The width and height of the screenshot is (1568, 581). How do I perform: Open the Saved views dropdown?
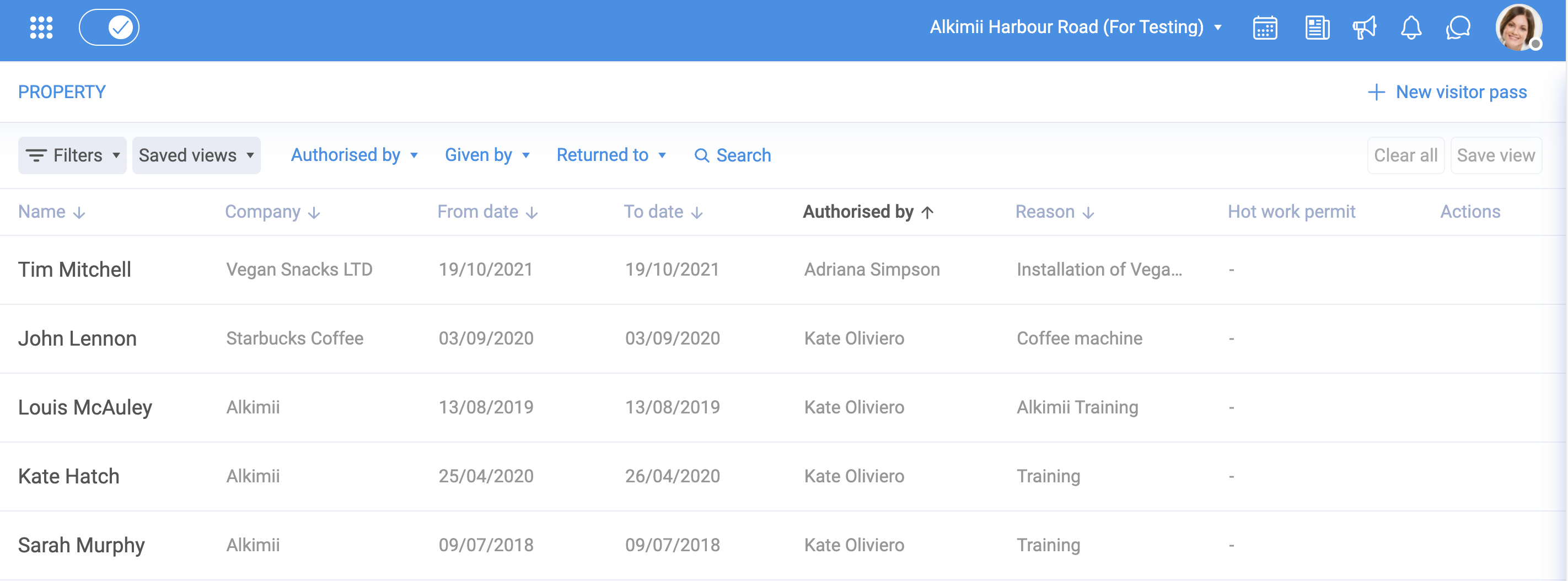click(196, 156)
